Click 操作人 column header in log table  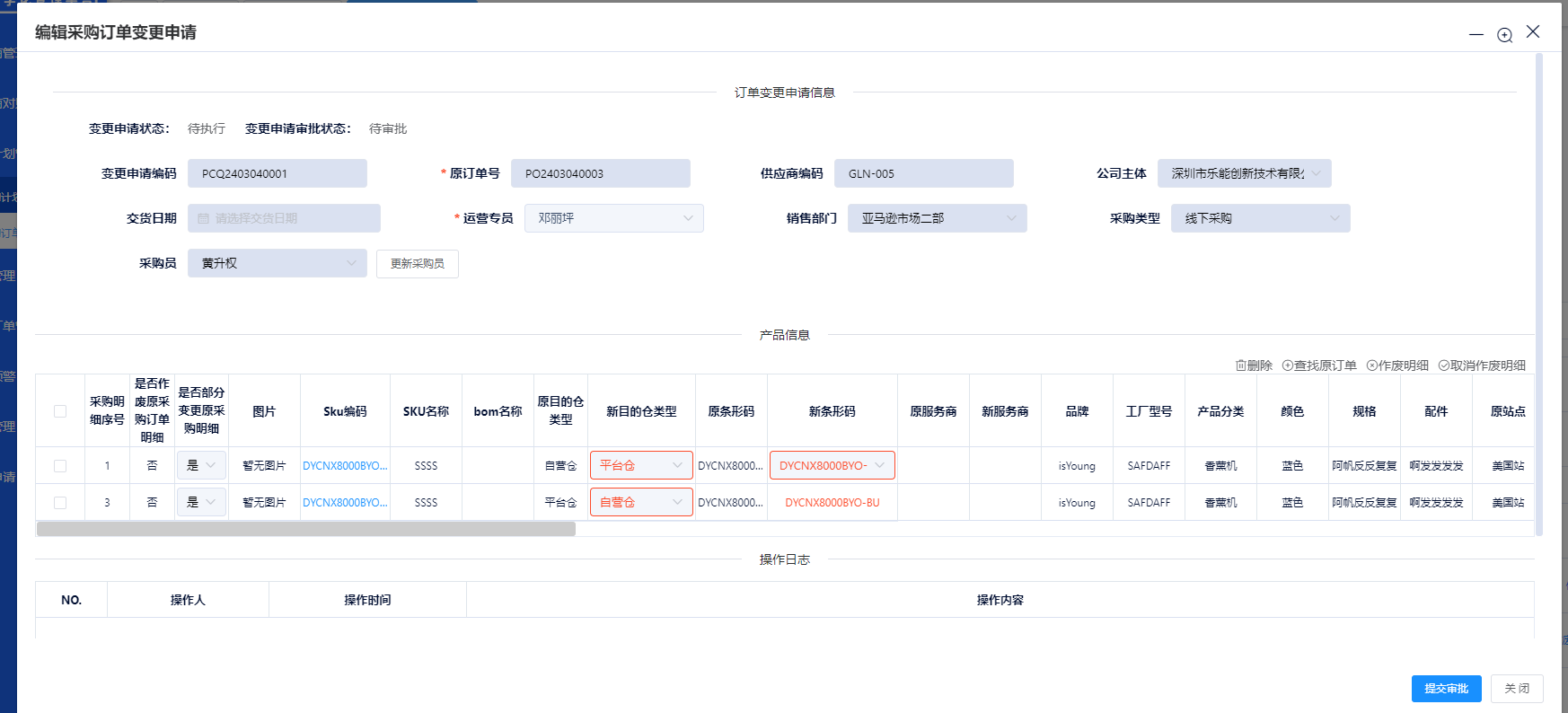coord(188,600)
